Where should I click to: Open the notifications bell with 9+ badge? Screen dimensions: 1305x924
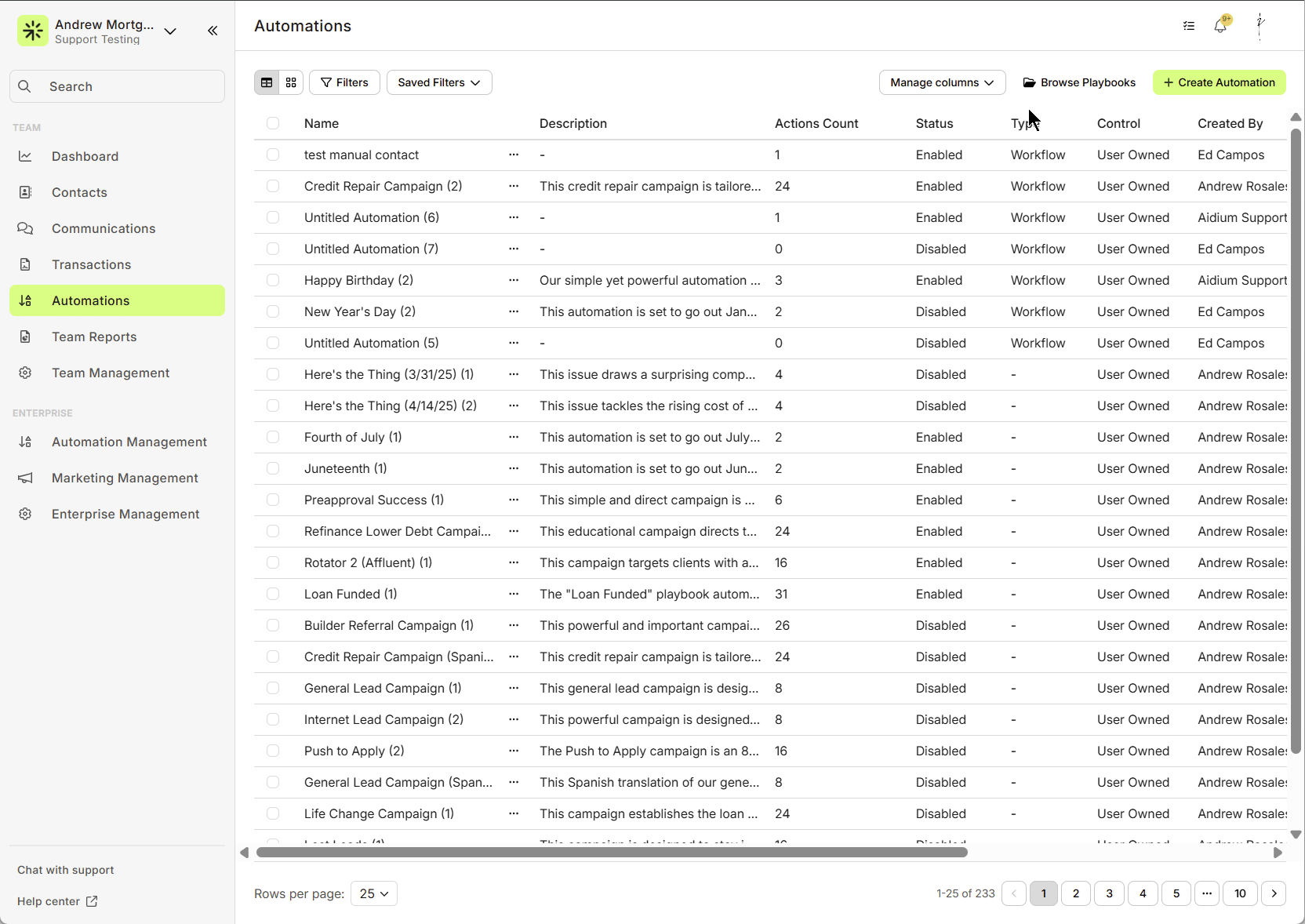(1220, 26)
